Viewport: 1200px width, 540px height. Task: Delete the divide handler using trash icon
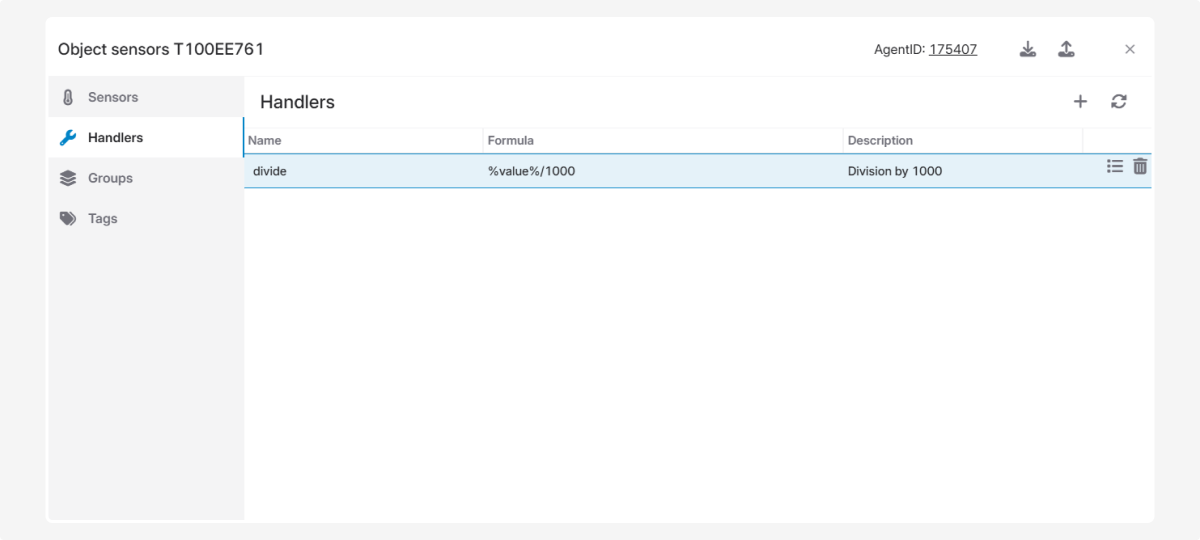pyautogui.click(x=1140, y=167)
